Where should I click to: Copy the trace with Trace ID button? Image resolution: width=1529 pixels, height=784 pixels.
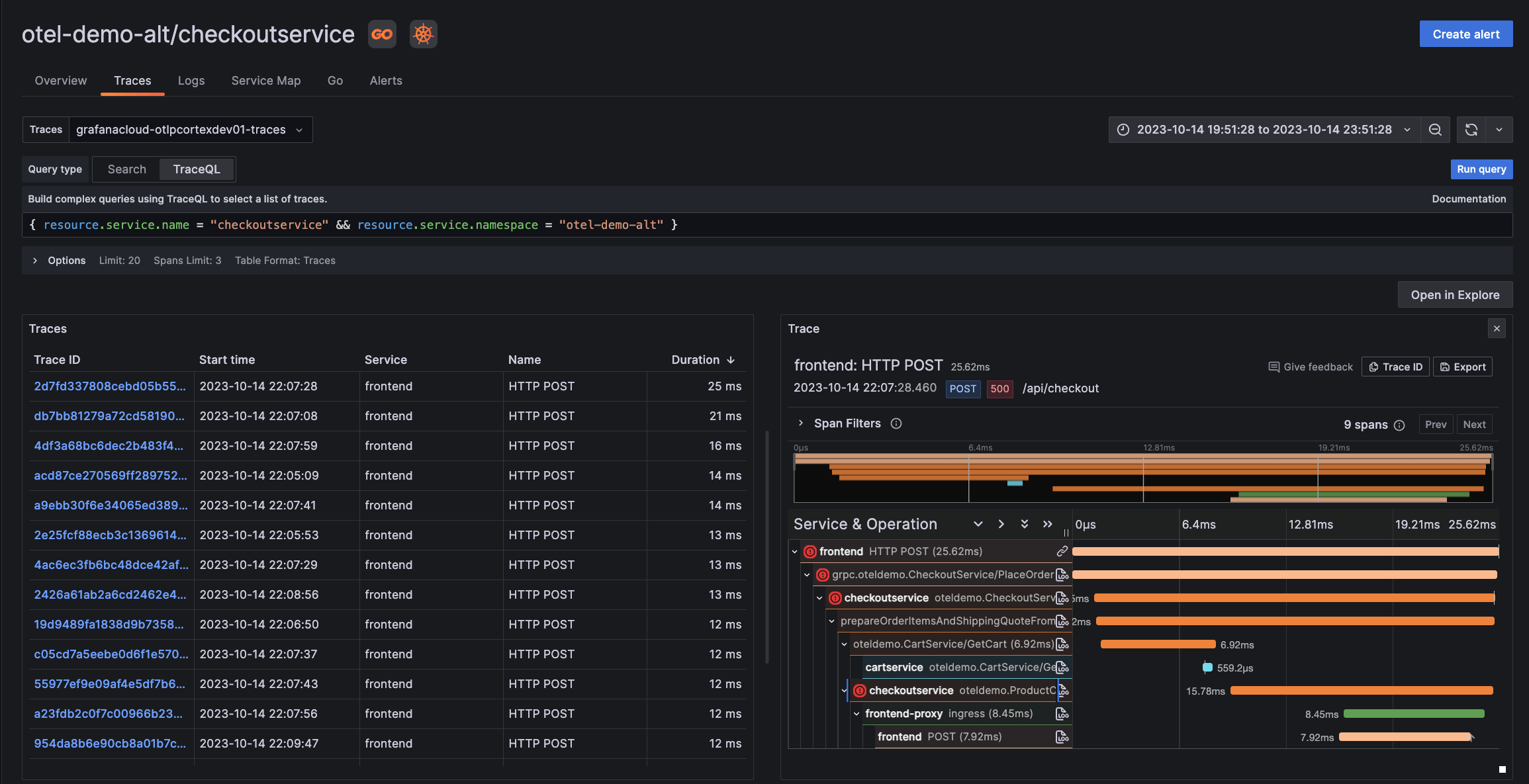[1395, 367]
